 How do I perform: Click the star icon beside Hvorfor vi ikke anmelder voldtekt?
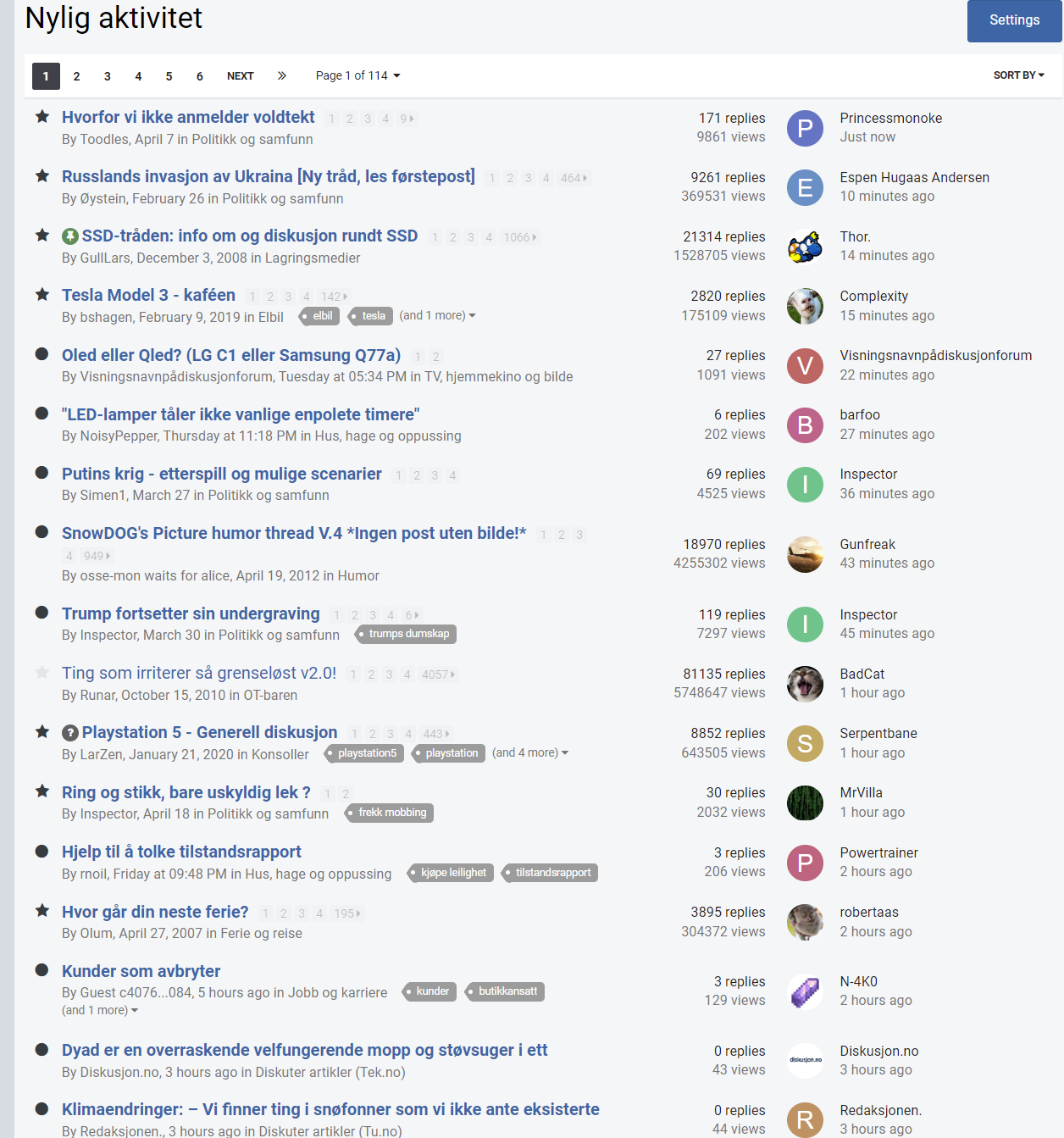(42, 116)
